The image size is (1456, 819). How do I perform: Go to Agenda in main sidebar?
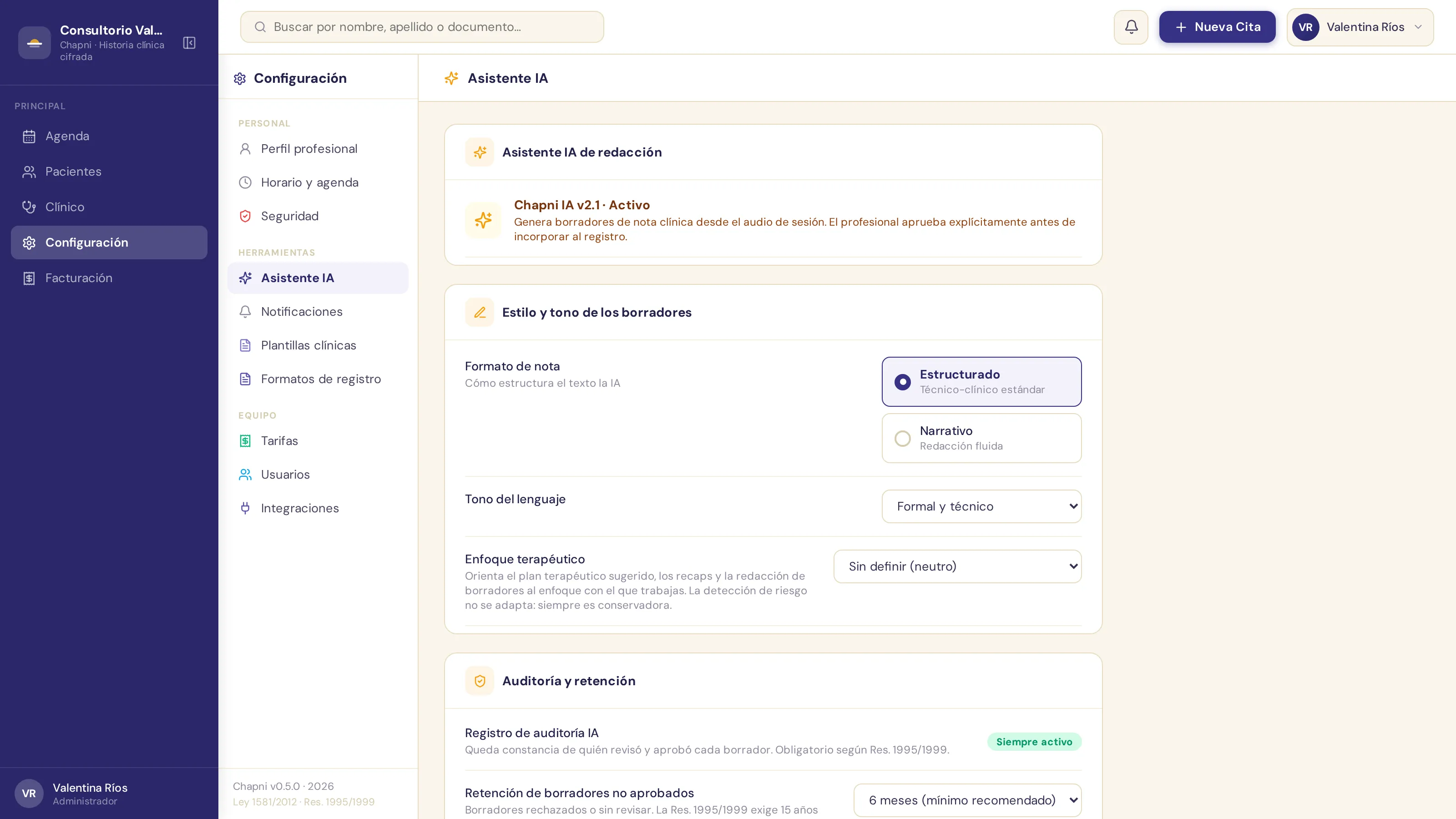click(x=109, y=136)
